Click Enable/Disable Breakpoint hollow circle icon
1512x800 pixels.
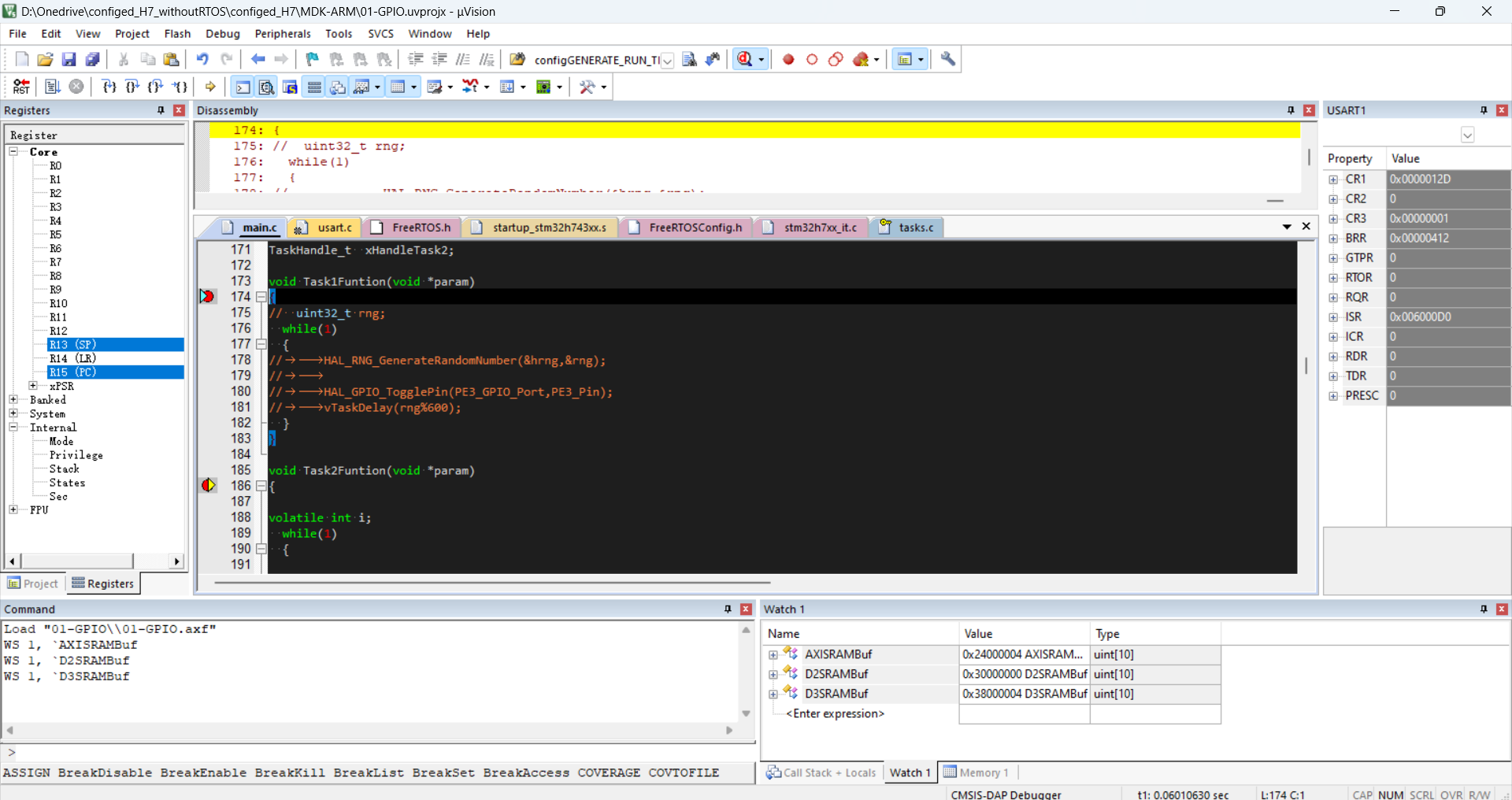[812, 59]
